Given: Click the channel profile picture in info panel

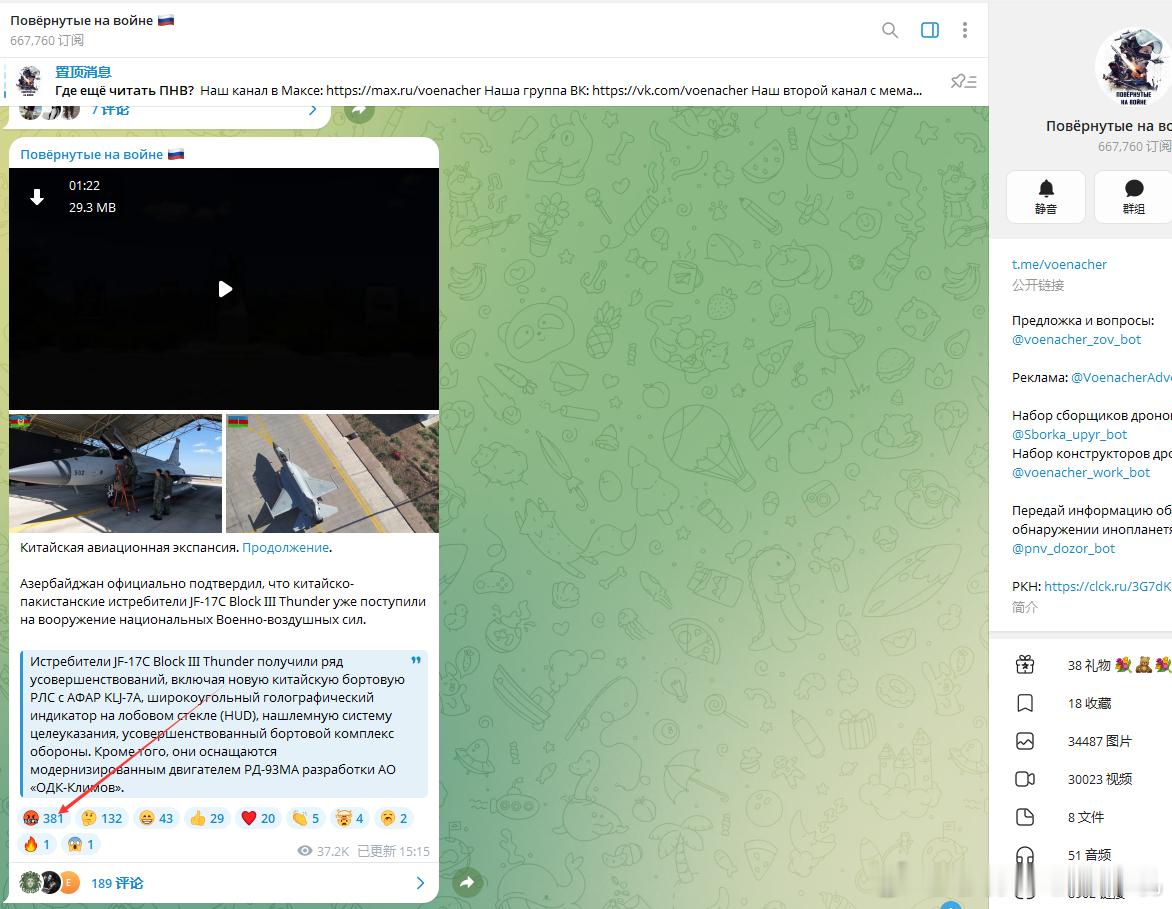Looking at the screenshot, I should tap(1133, 67).
